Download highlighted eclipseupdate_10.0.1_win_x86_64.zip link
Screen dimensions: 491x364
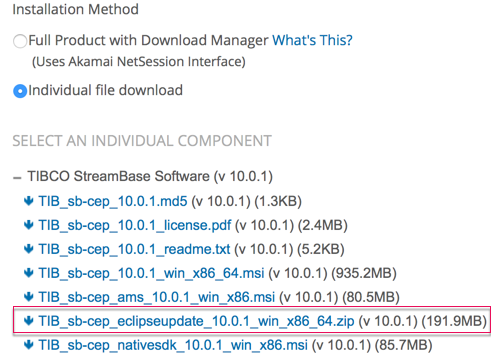196,321
